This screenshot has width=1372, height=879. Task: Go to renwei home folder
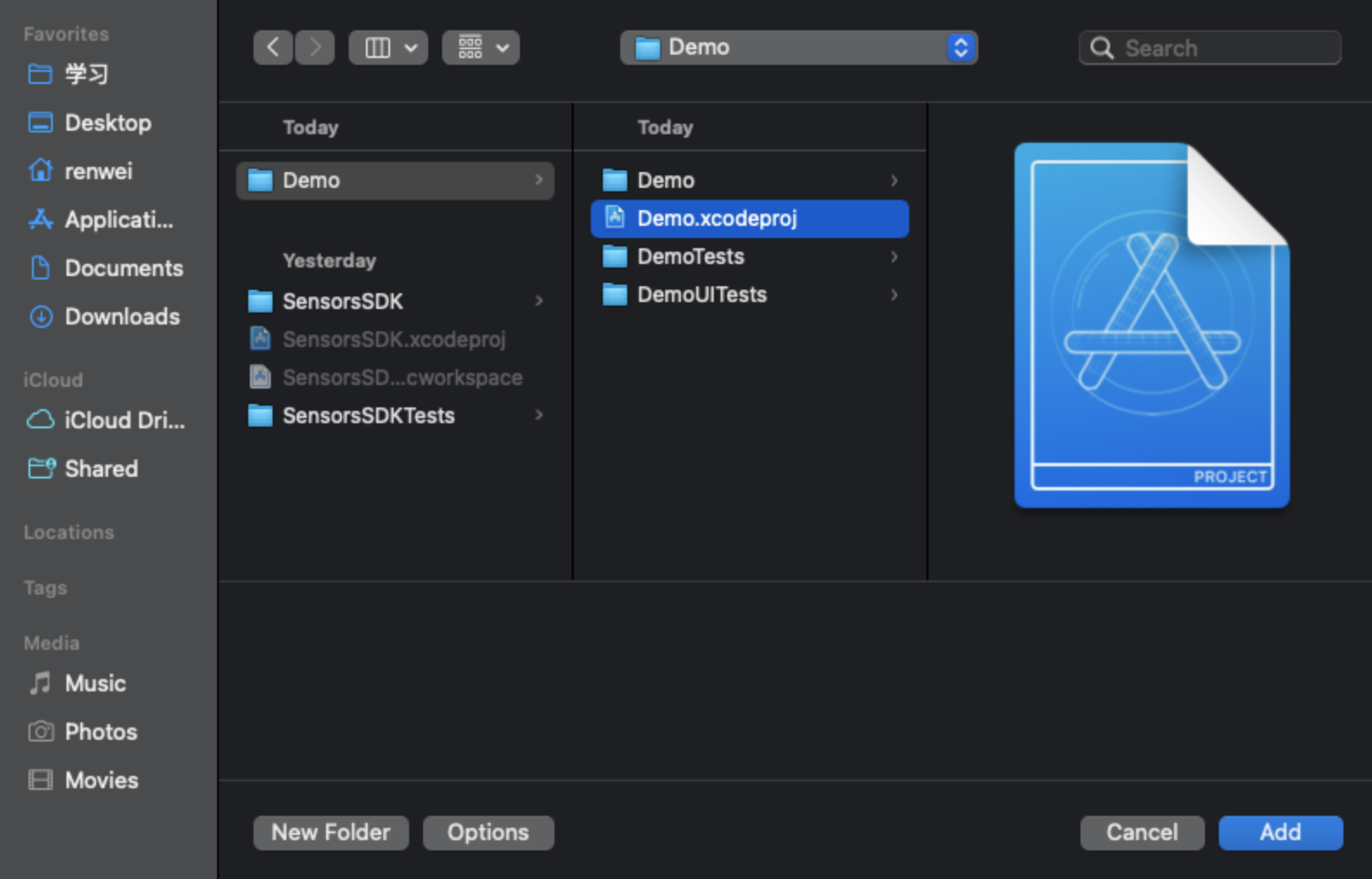coord(99,171)
